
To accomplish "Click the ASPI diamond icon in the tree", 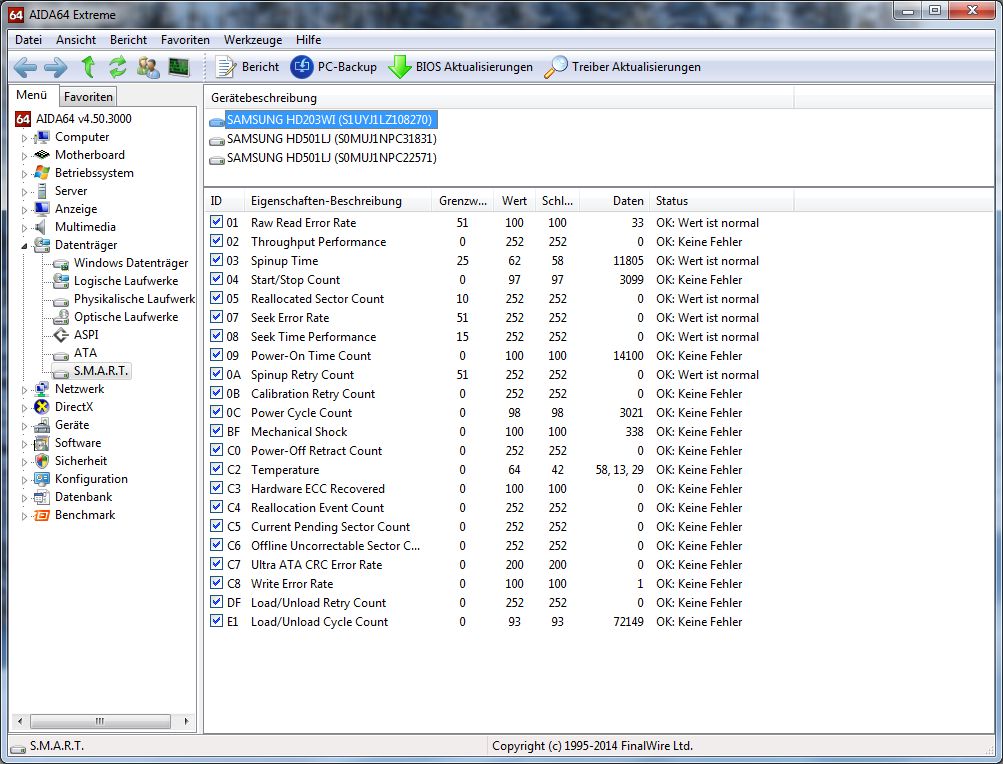I will pos(61,335).
